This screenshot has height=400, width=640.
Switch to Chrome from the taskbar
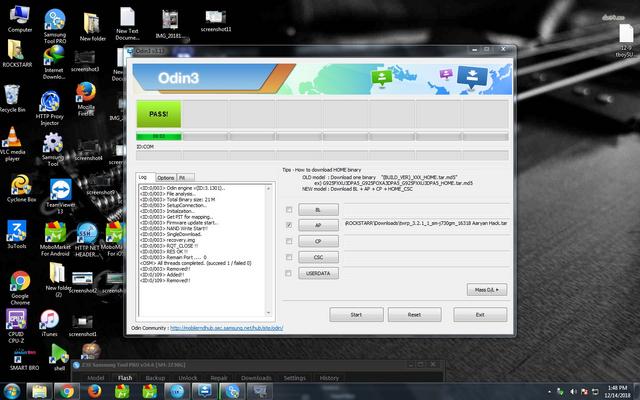[67, 391]
